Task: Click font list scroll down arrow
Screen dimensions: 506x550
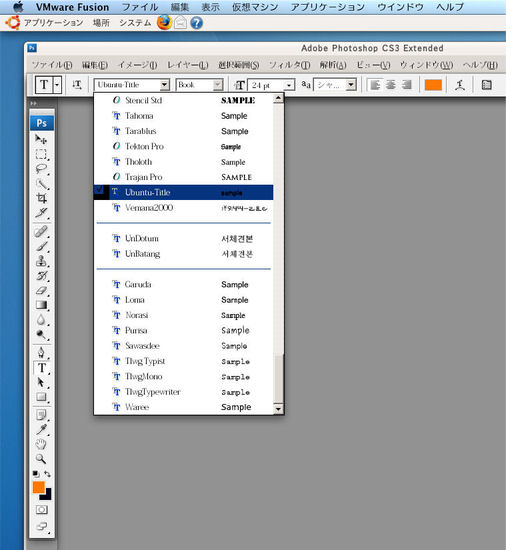Action: pos(278,409)
